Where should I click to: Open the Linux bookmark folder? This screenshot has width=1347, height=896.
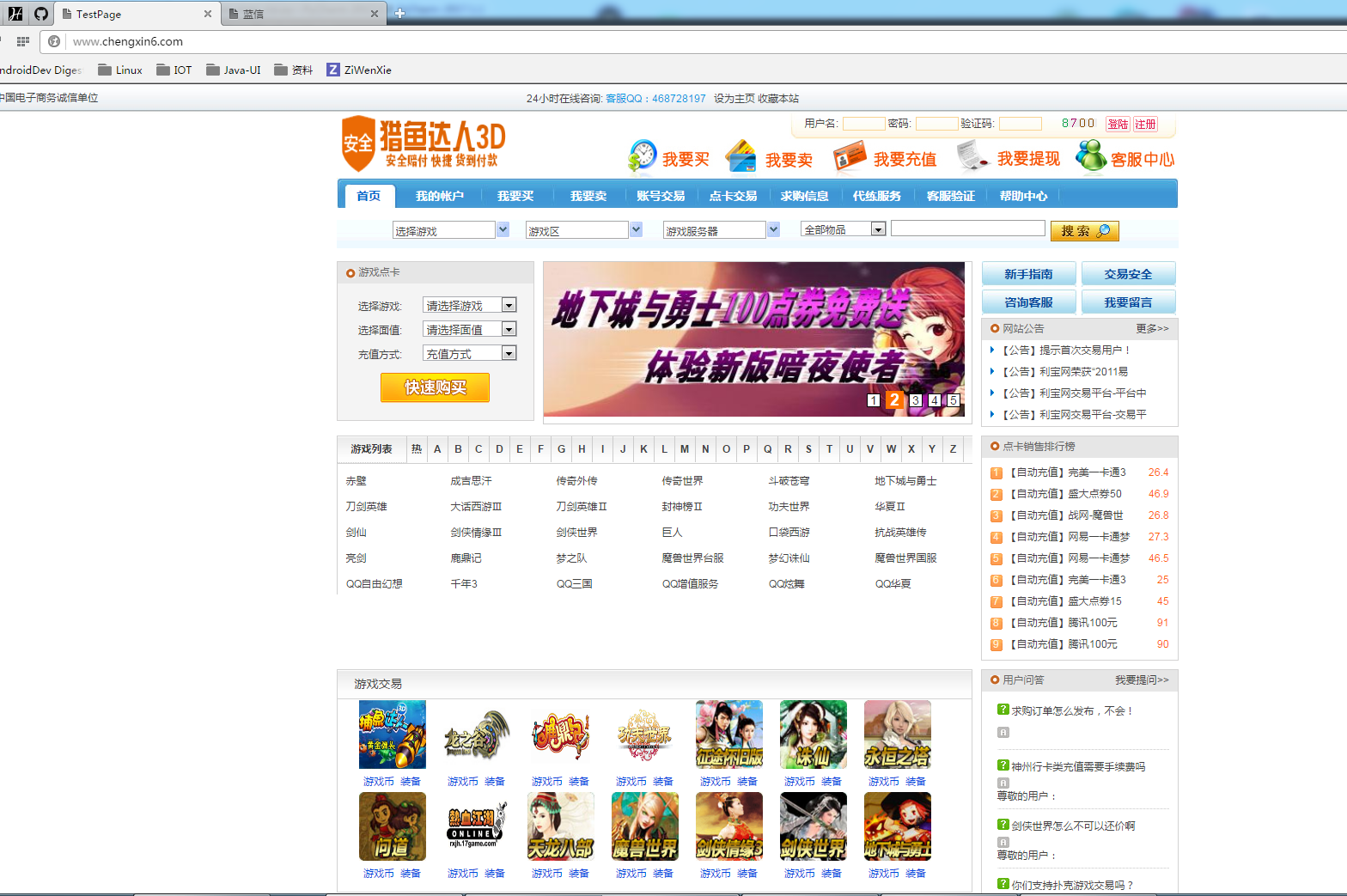click(120, 70)
